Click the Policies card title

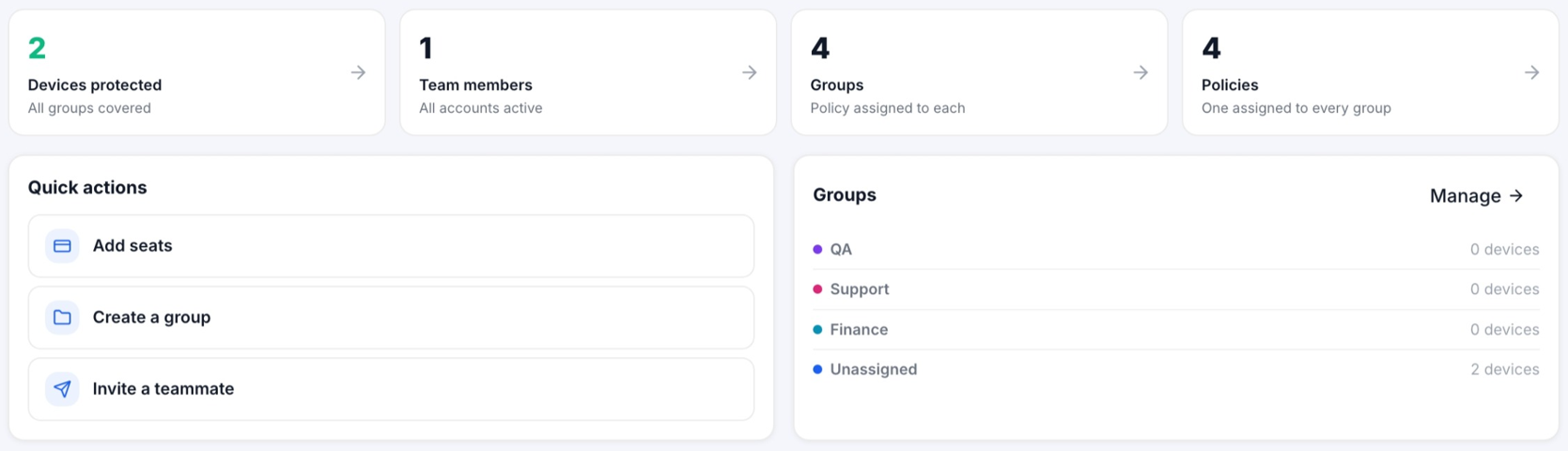(x=1230, y=85)
